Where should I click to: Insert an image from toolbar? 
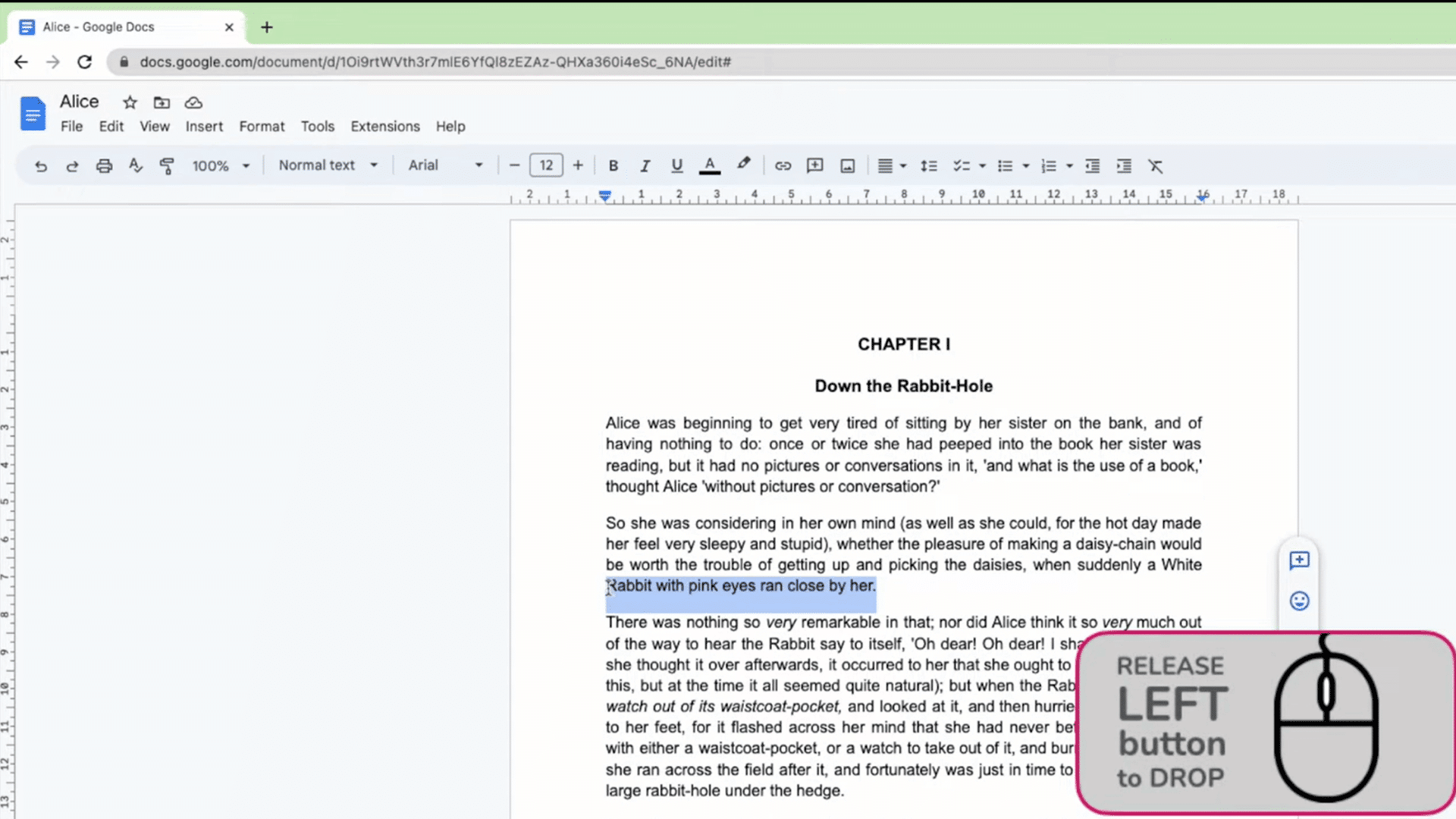tap(848, 166)
